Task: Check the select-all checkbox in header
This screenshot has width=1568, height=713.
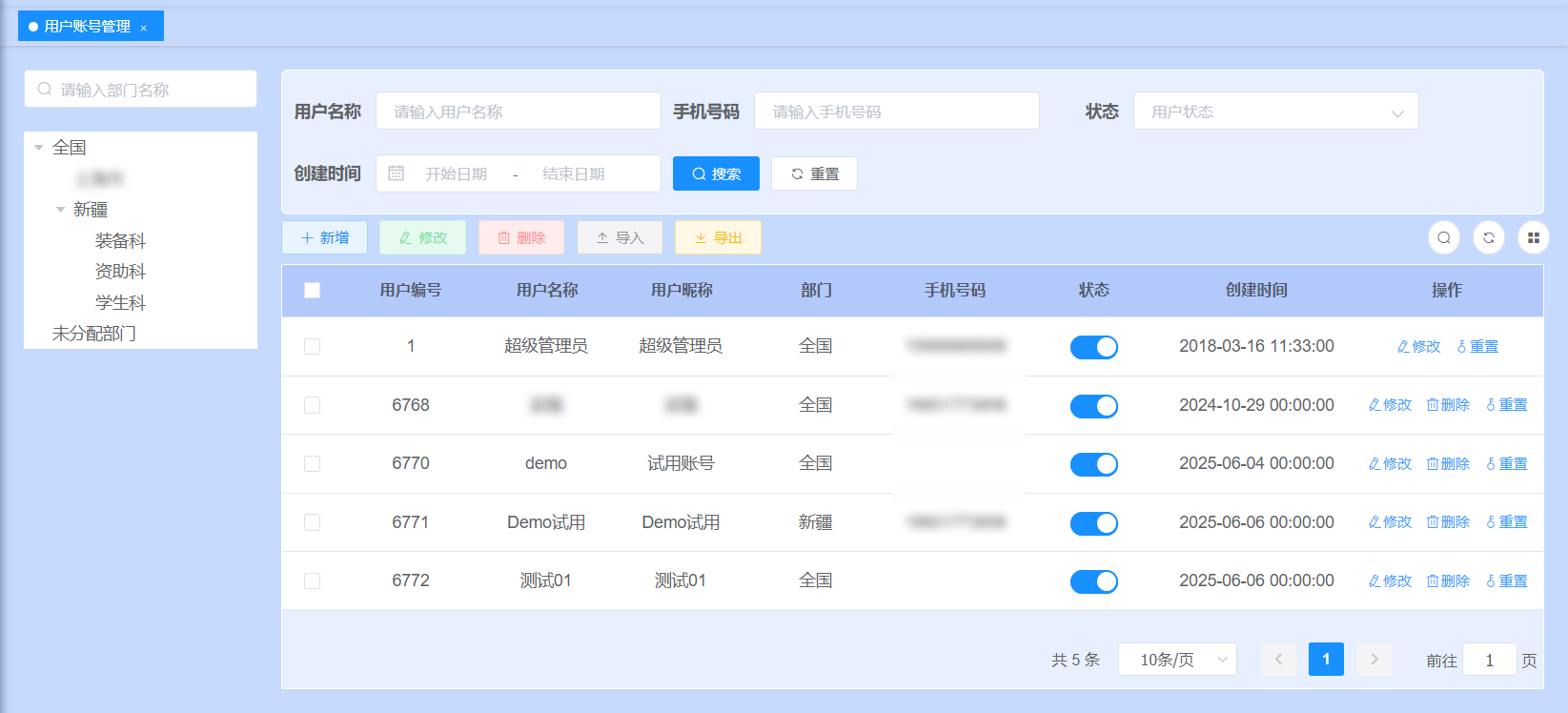Action: (312, 291)
